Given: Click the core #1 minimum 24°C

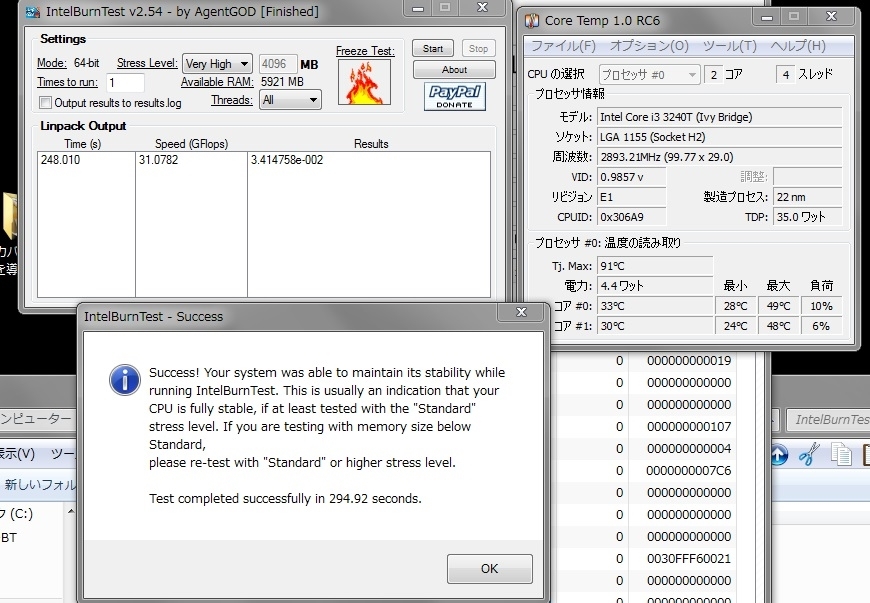Looking at the screenshot, I should click(736, 326).
